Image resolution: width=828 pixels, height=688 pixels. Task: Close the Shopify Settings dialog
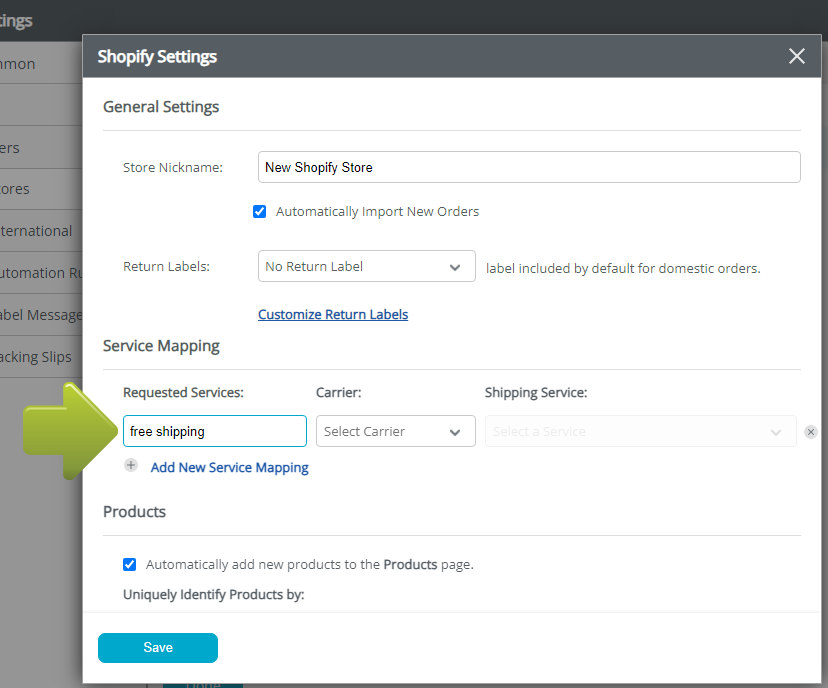point(796,56)
